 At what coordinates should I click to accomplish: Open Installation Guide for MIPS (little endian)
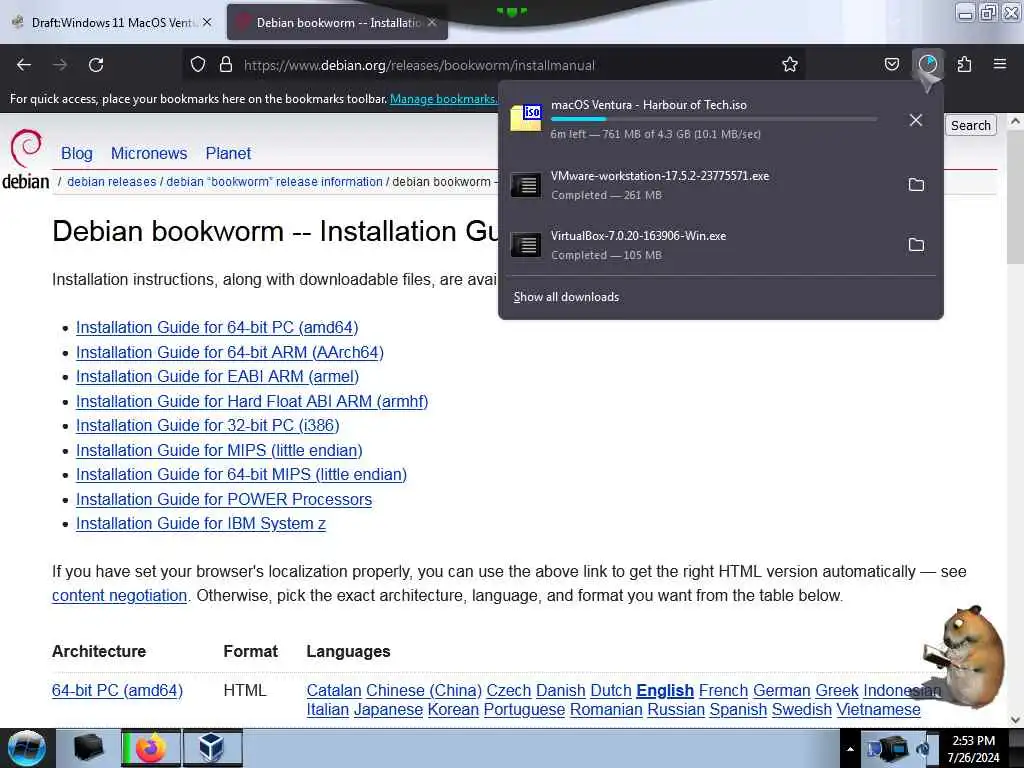pos(219,451)
